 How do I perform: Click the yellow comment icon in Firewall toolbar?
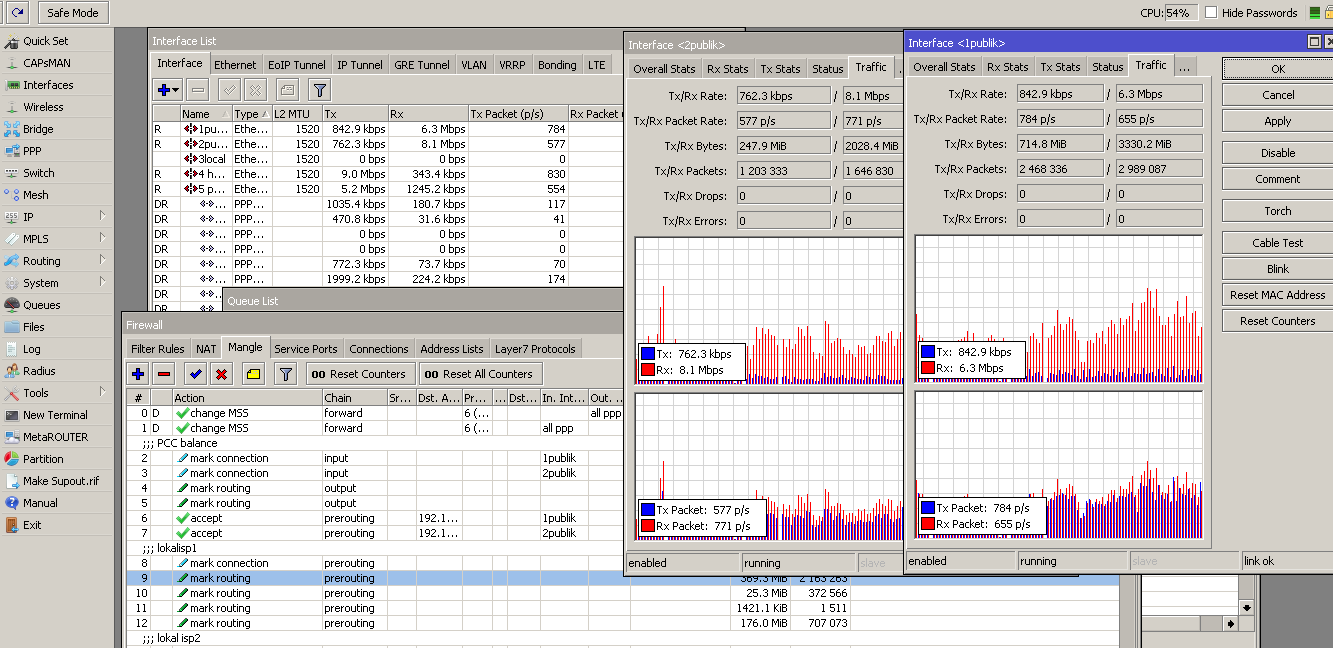pos(254,374)
